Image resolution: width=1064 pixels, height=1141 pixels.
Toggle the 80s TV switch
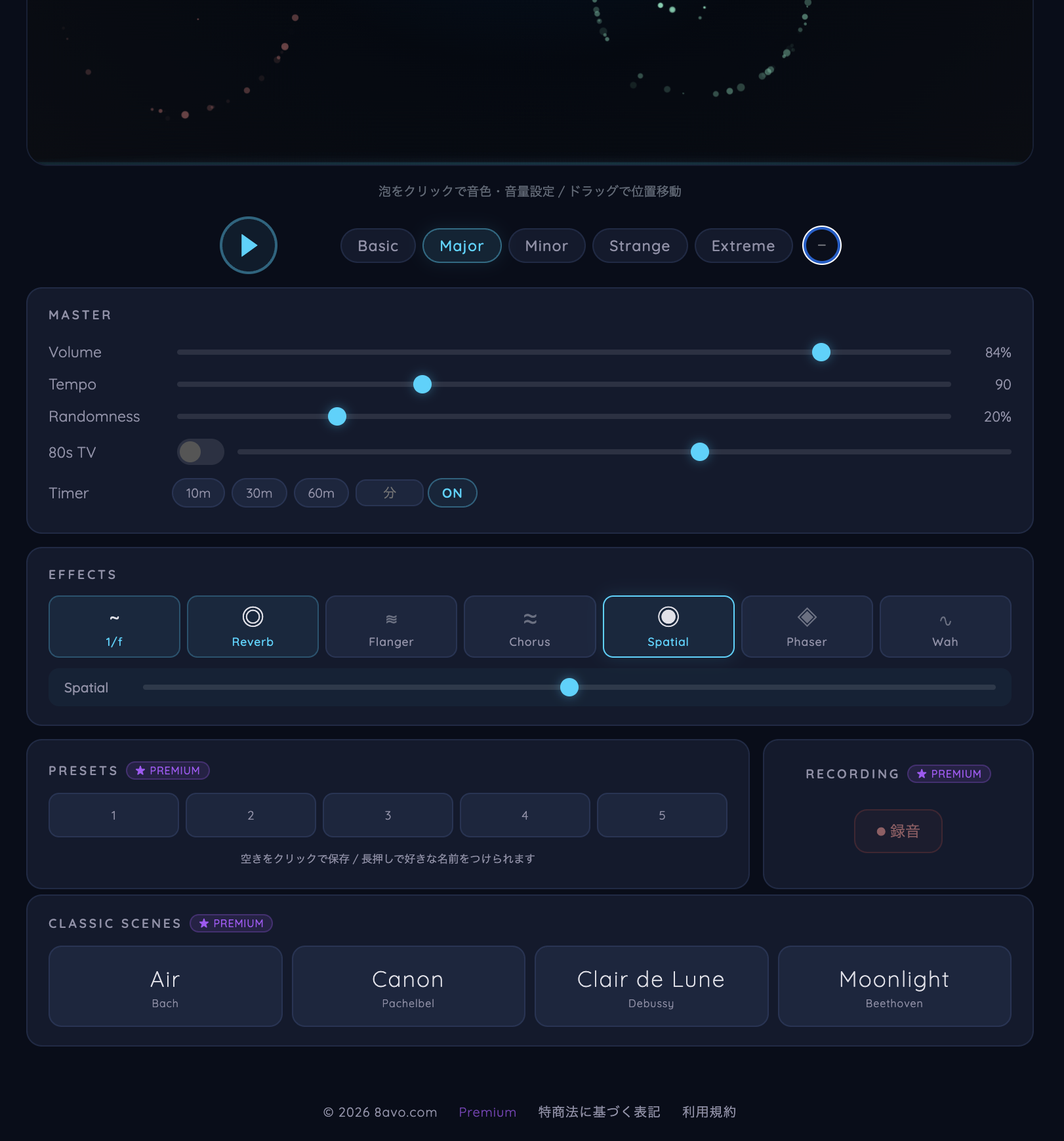click(199, 452)
